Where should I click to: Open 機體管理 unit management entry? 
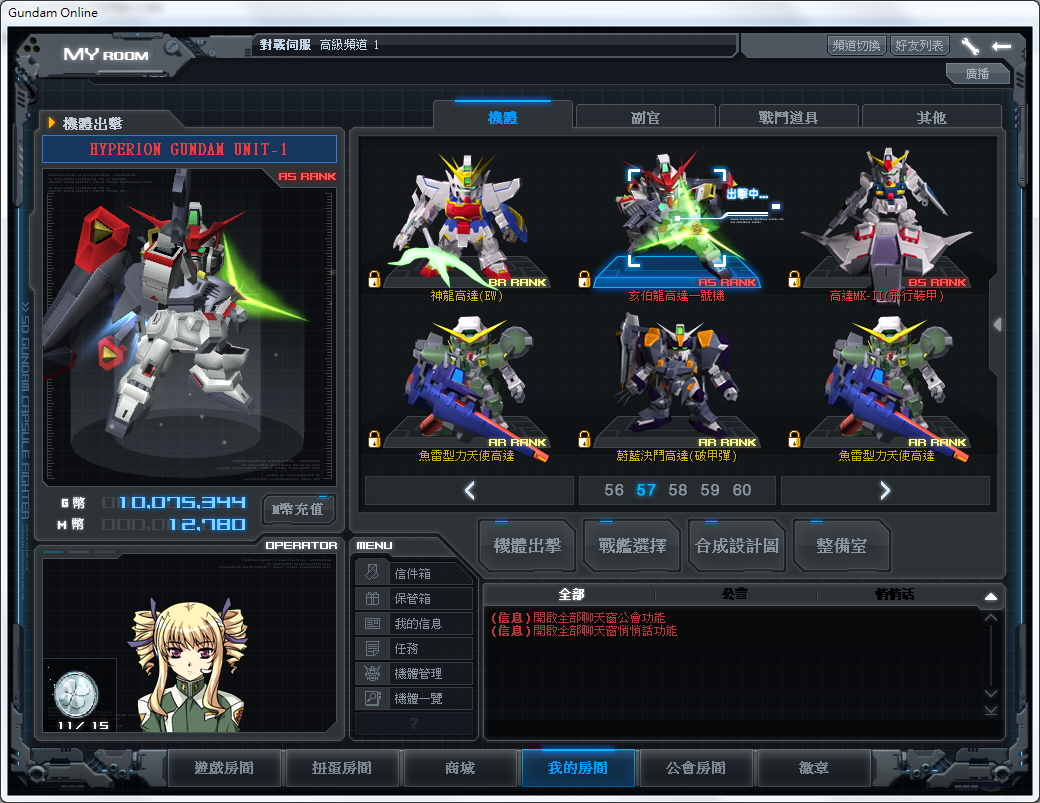[x=413, y=674]
